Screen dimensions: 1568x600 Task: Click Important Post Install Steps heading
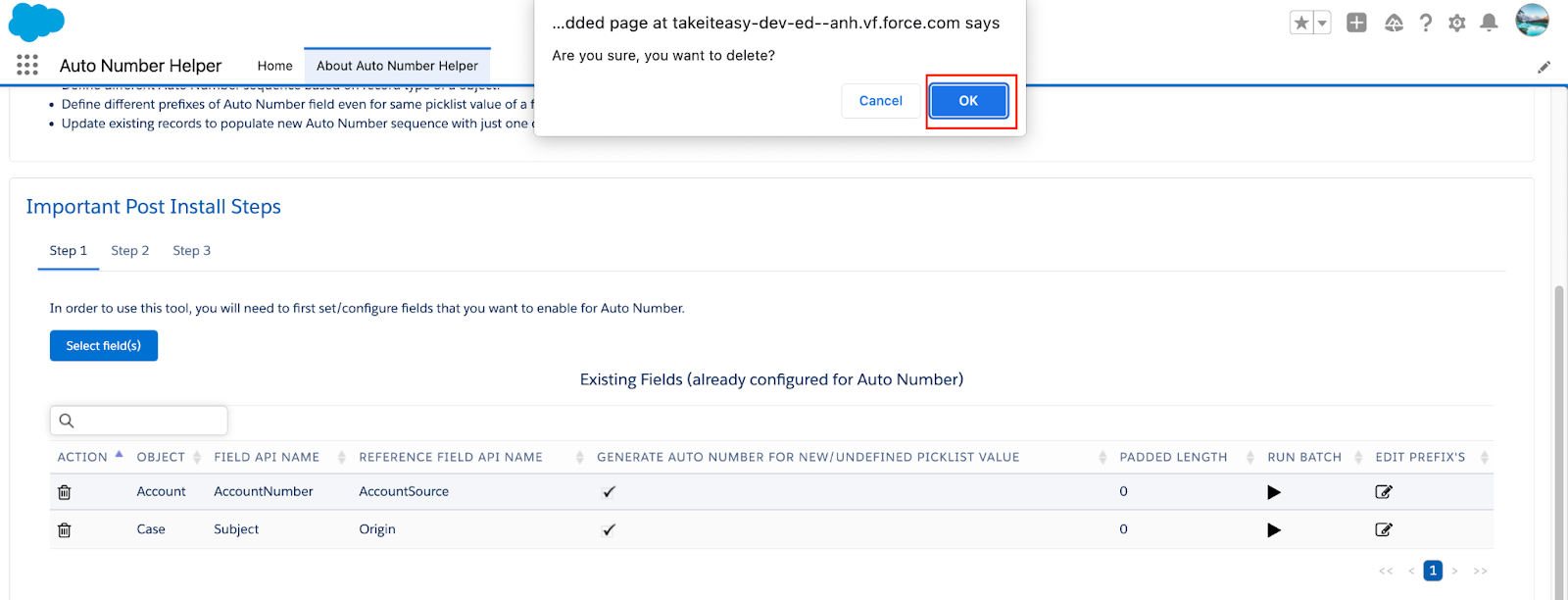coord(154,207)
